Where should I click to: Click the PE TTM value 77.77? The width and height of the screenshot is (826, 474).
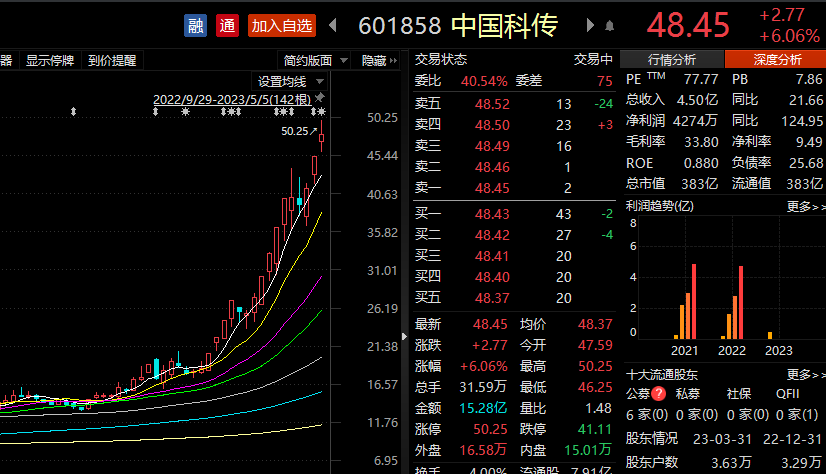point(701,79)
